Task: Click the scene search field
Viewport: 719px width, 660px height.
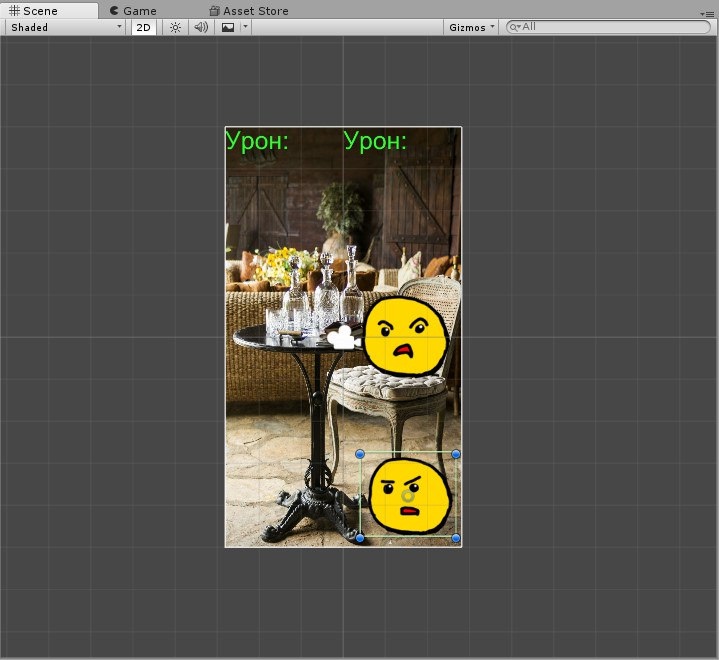Action: click(608, 27)
